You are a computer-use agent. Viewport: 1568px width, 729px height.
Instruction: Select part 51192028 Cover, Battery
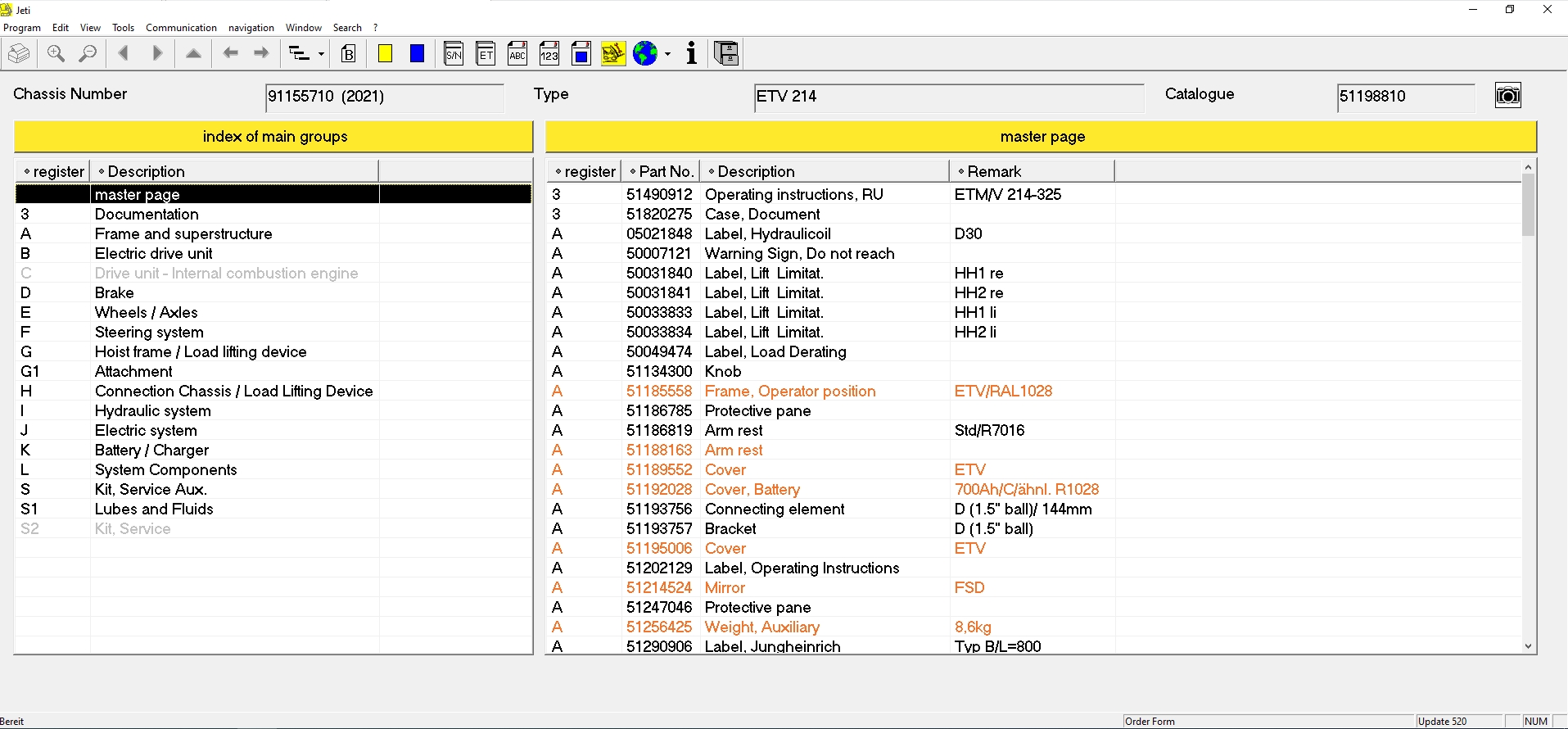pyautogui.click(x=1034, y=489)
